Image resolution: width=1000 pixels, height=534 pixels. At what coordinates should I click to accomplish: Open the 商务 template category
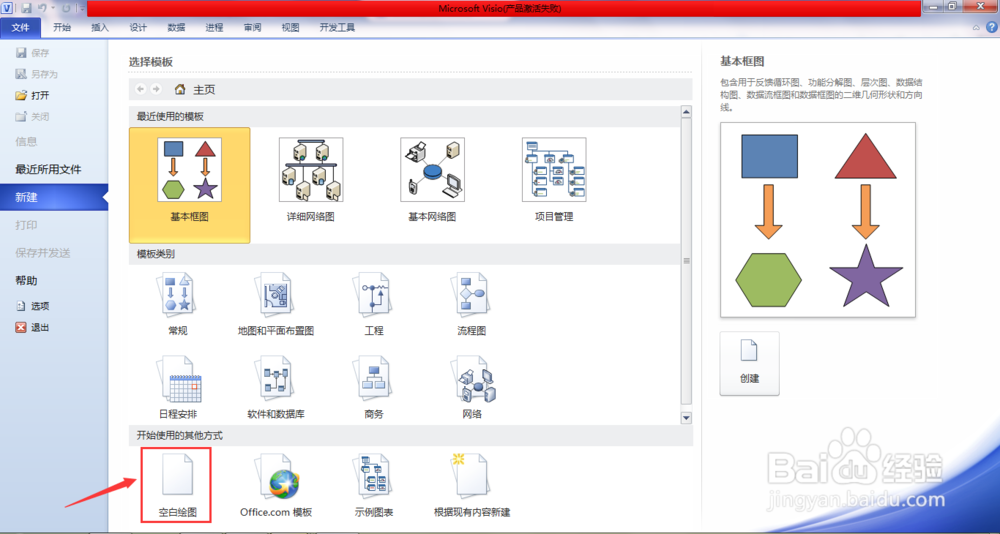click(374, 387)
